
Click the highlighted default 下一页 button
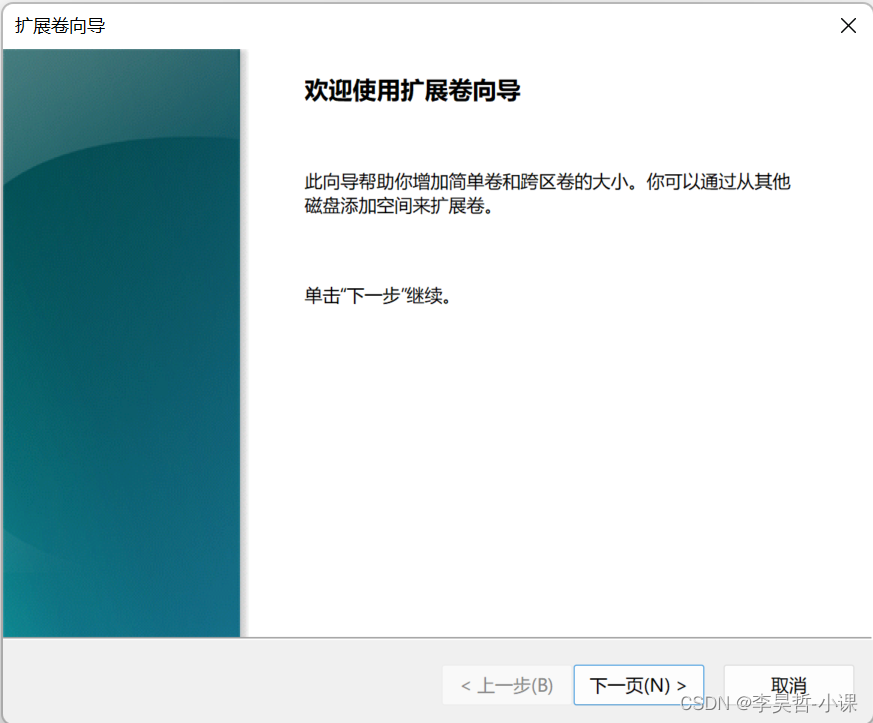click(638, 685)
